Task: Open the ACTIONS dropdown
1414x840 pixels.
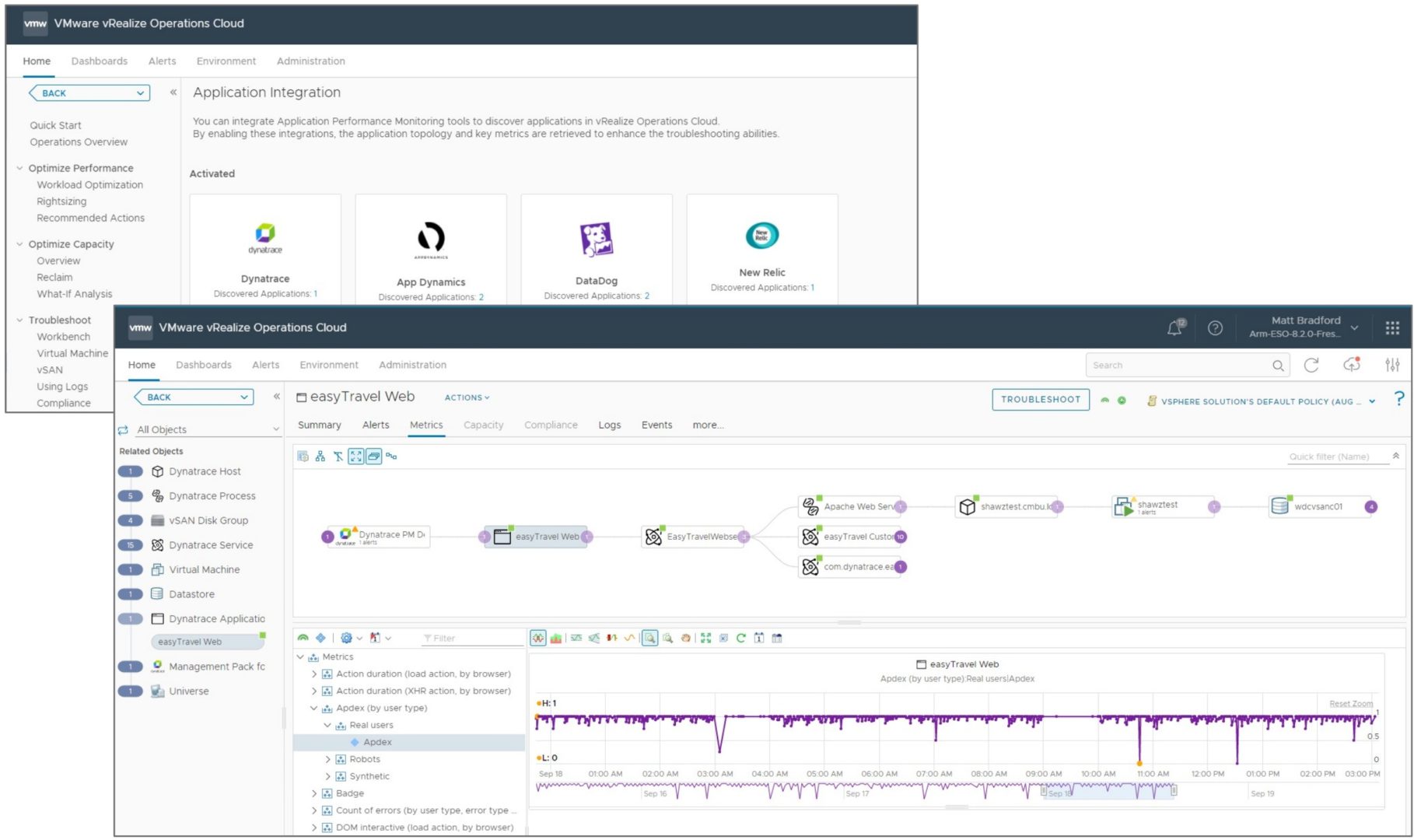Action: [467, 397]
